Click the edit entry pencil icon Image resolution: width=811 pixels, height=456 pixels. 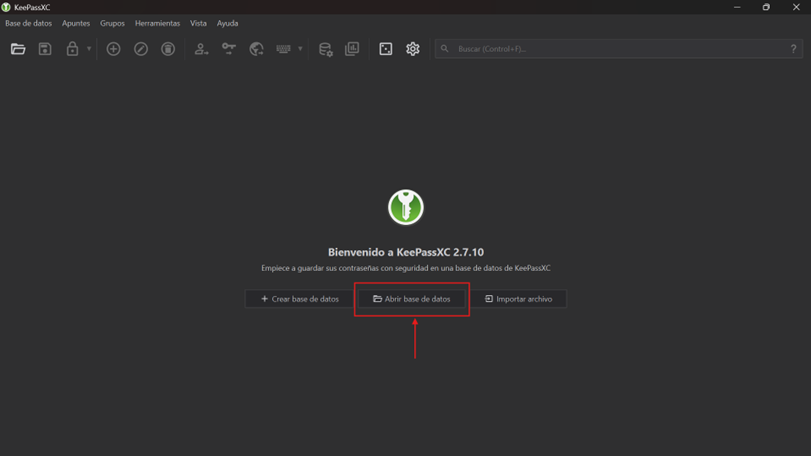[141, 49]
